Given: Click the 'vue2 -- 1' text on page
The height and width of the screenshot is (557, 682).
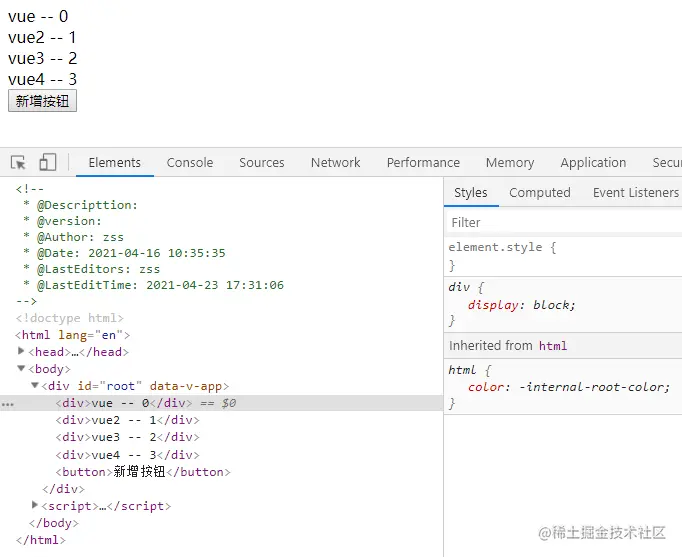Looking at the screenshot, I should [42, 37].
